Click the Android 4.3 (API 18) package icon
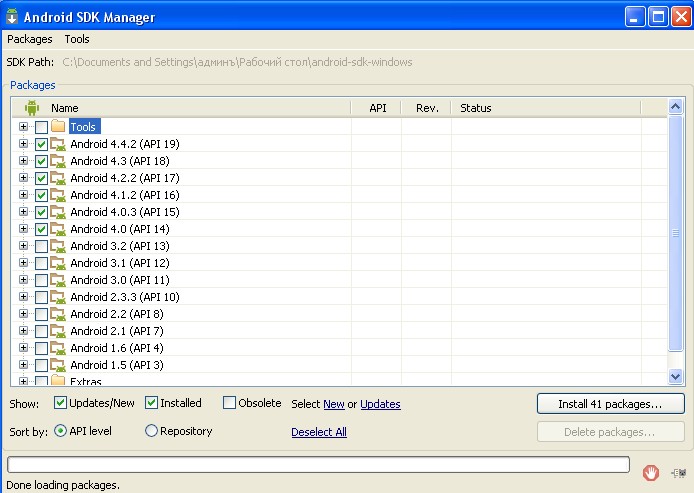694x493 pixels. click(x=58, y=161)
